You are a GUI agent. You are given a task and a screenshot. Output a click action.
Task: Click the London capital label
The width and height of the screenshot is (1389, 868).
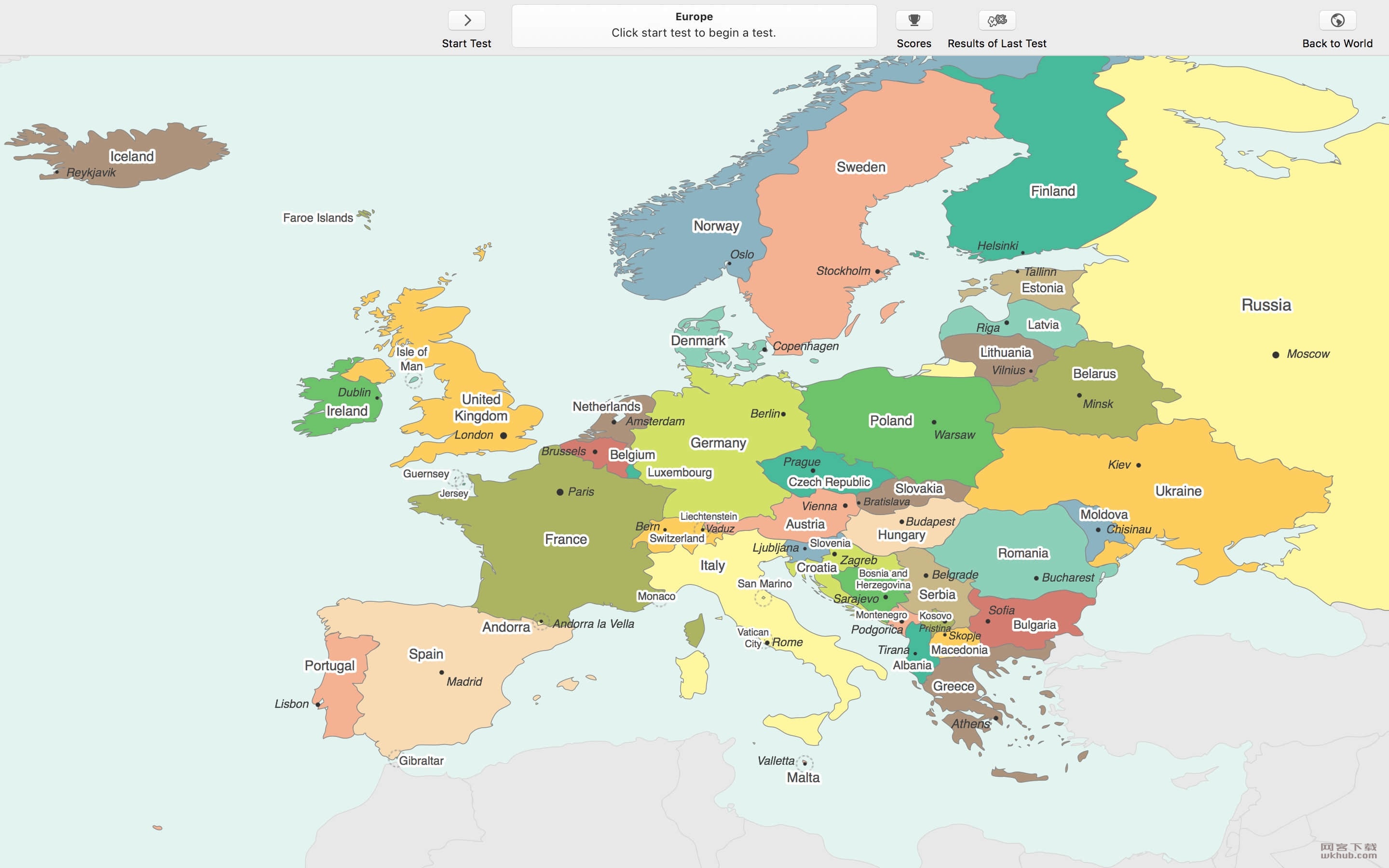(x=474, y=435)
